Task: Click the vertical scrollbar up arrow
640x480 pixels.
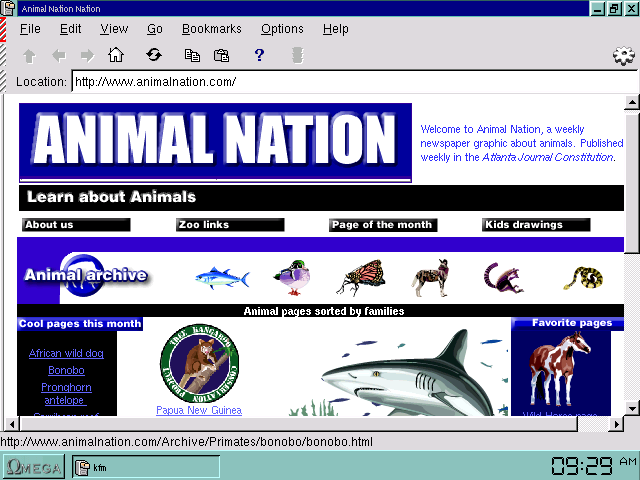Action: coord(632,102)
